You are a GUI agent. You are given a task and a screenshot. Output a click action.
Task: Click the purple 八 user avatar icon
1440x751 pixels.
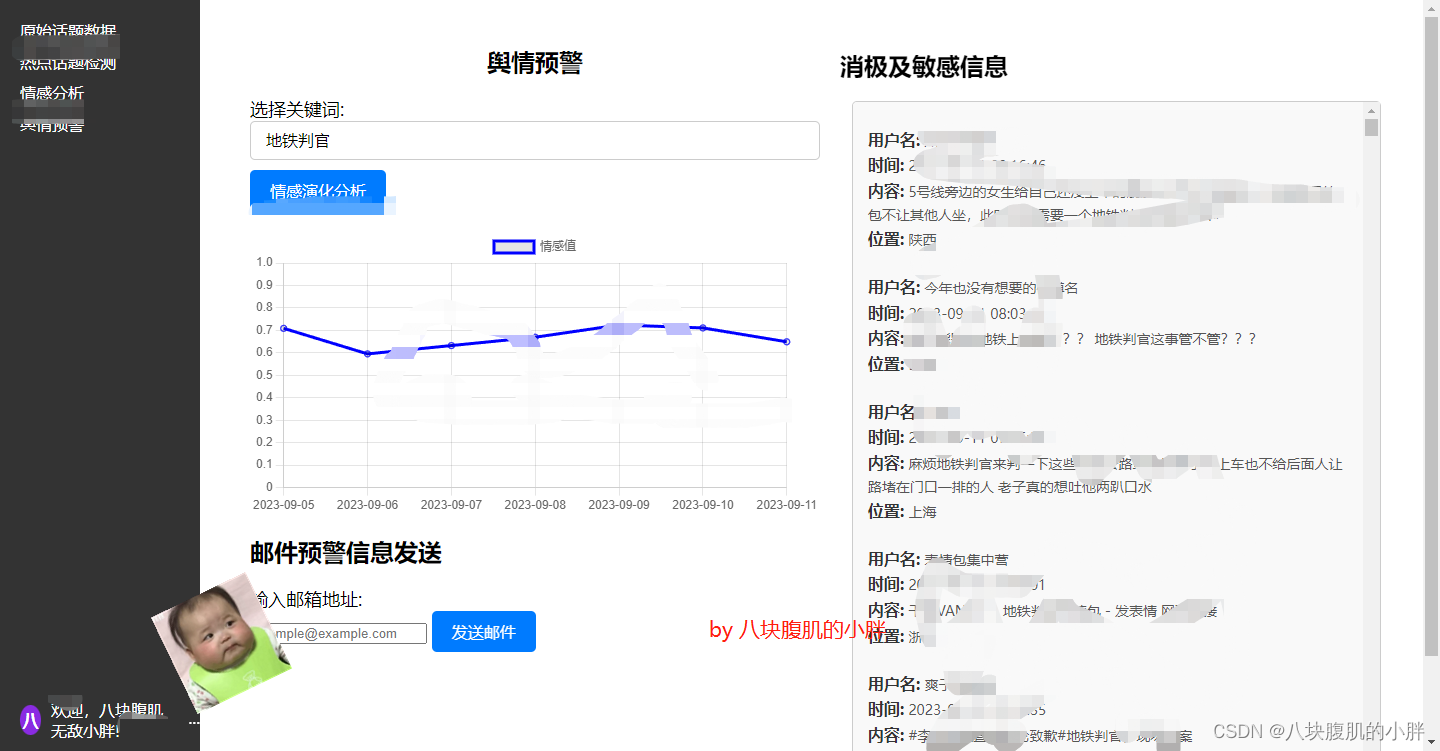pyautogui.click(x=30, y=719)
